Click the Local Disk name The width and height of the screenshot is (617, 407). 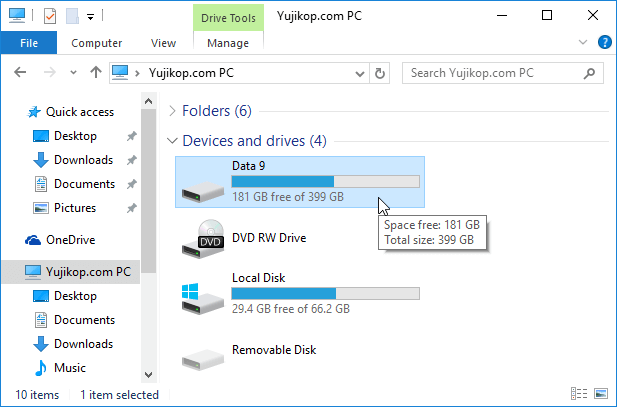tap(259, 278)
